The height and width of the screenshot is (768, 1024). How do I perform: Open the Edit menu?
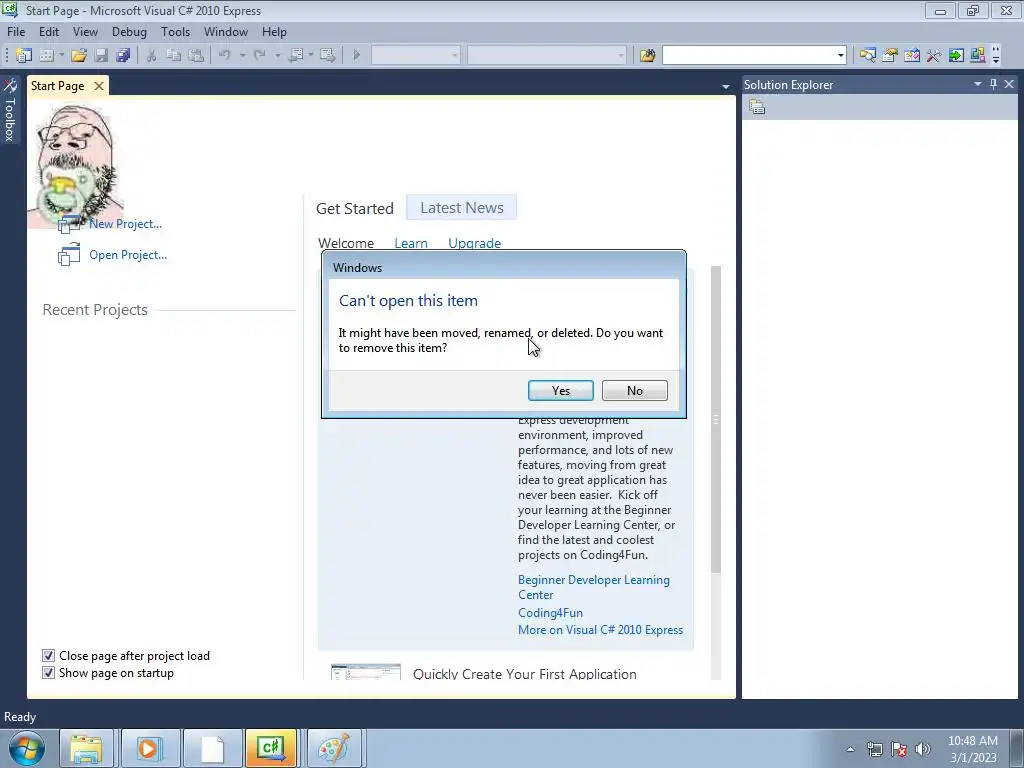click(49, 32)
